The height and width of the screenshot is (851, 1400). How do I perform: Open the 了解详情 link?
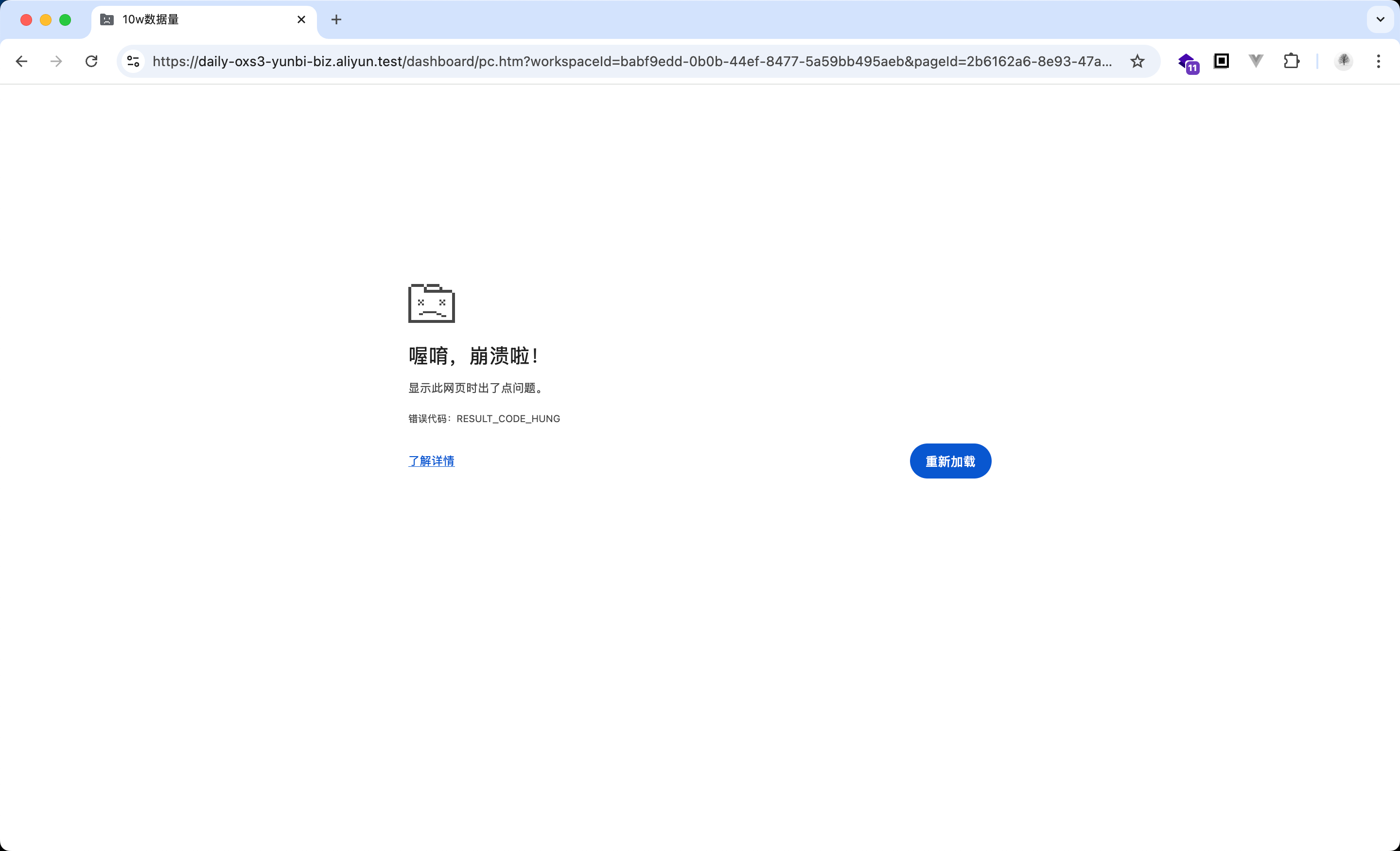431,461
